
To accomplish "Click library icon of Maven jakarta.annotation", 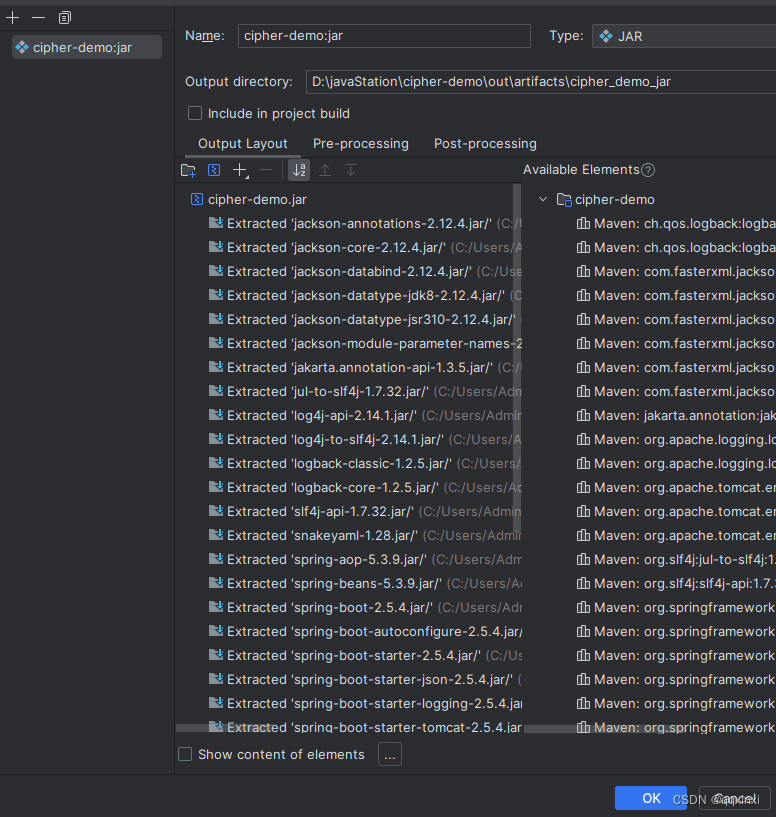I will 583,415.
